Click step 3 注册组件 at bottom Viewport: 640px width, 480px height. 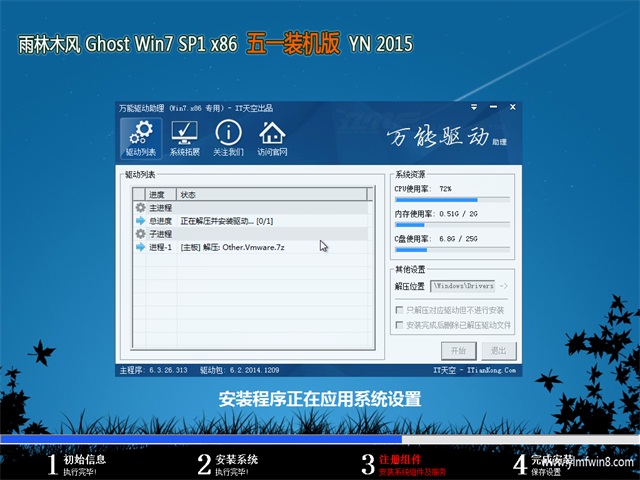click(404, 464)
